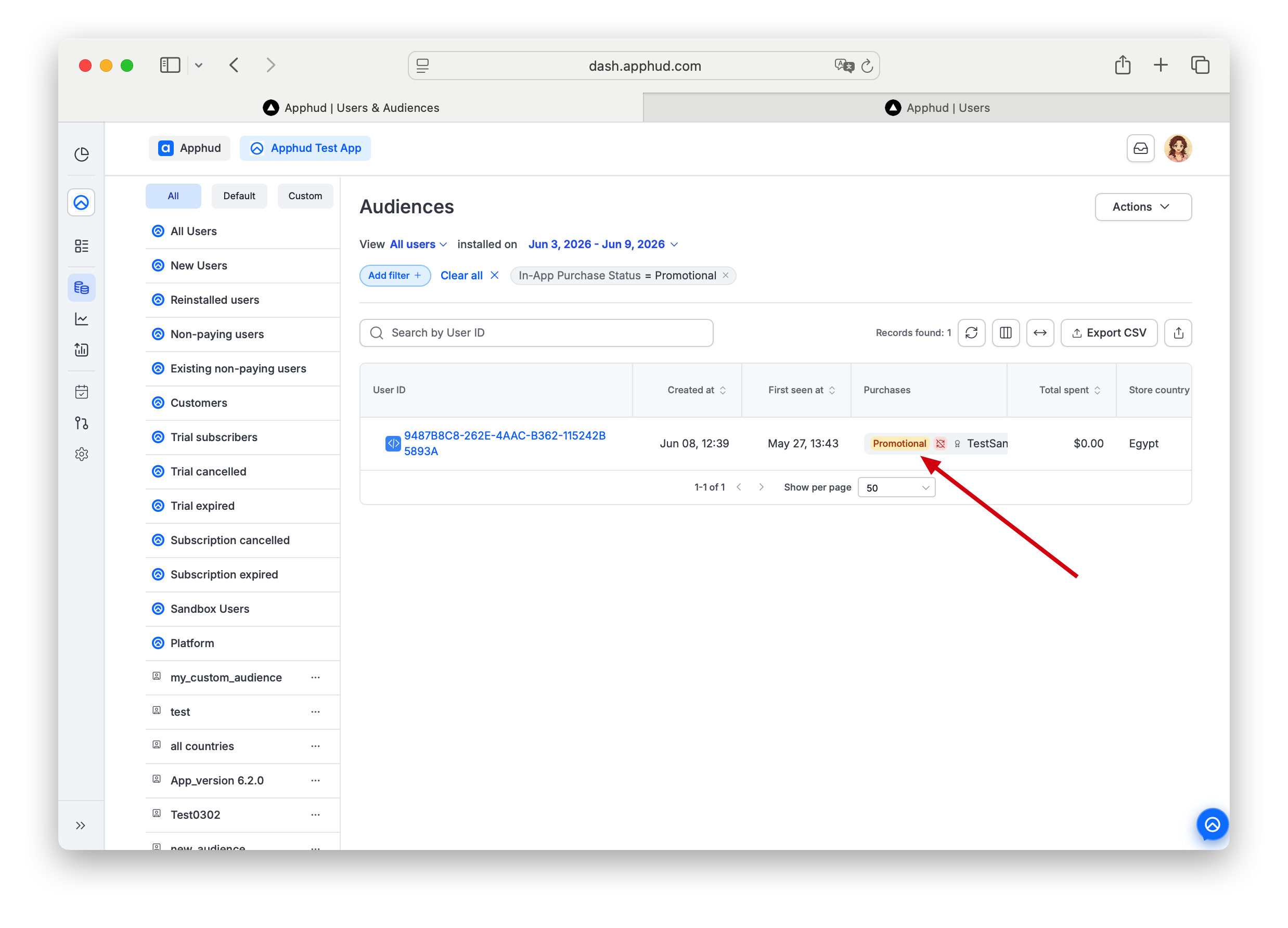This screenshot has height=928, width=1288.
Task: Open options for Test0302 audience
Action: click(315, 815)
